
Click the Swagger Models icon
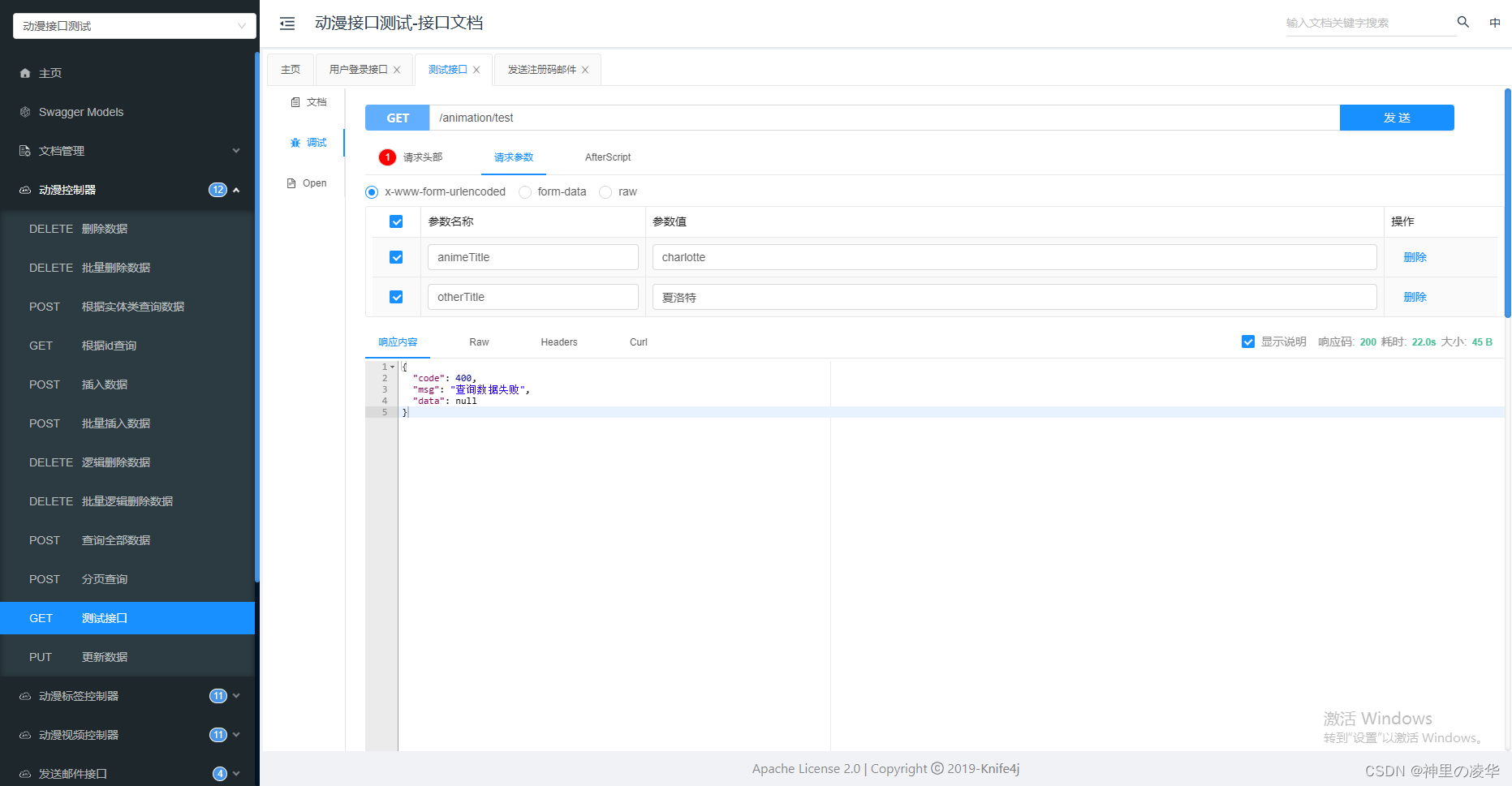(x=25, y=112)
